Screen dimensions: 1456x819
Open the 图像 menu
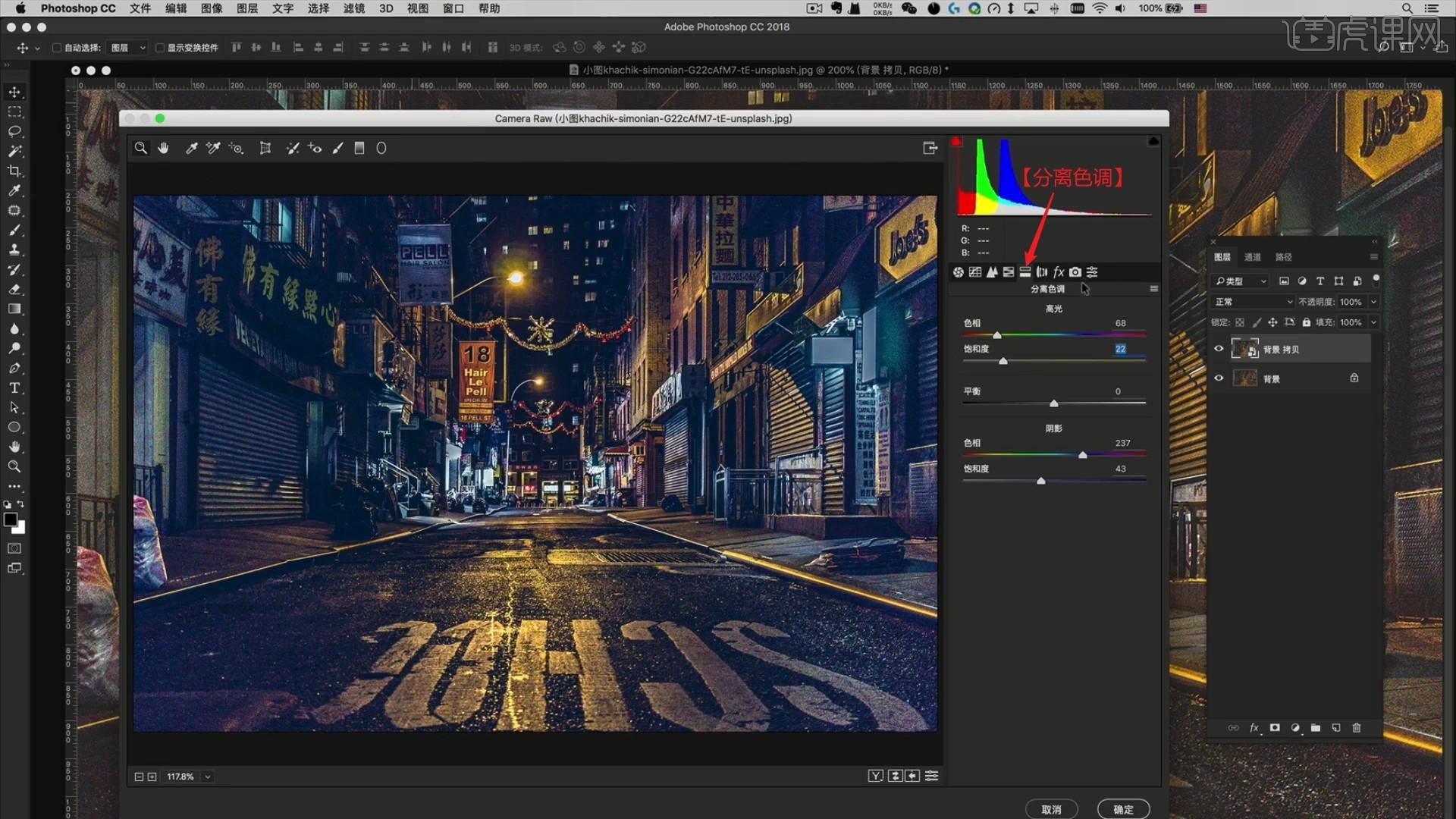point(212,8)
